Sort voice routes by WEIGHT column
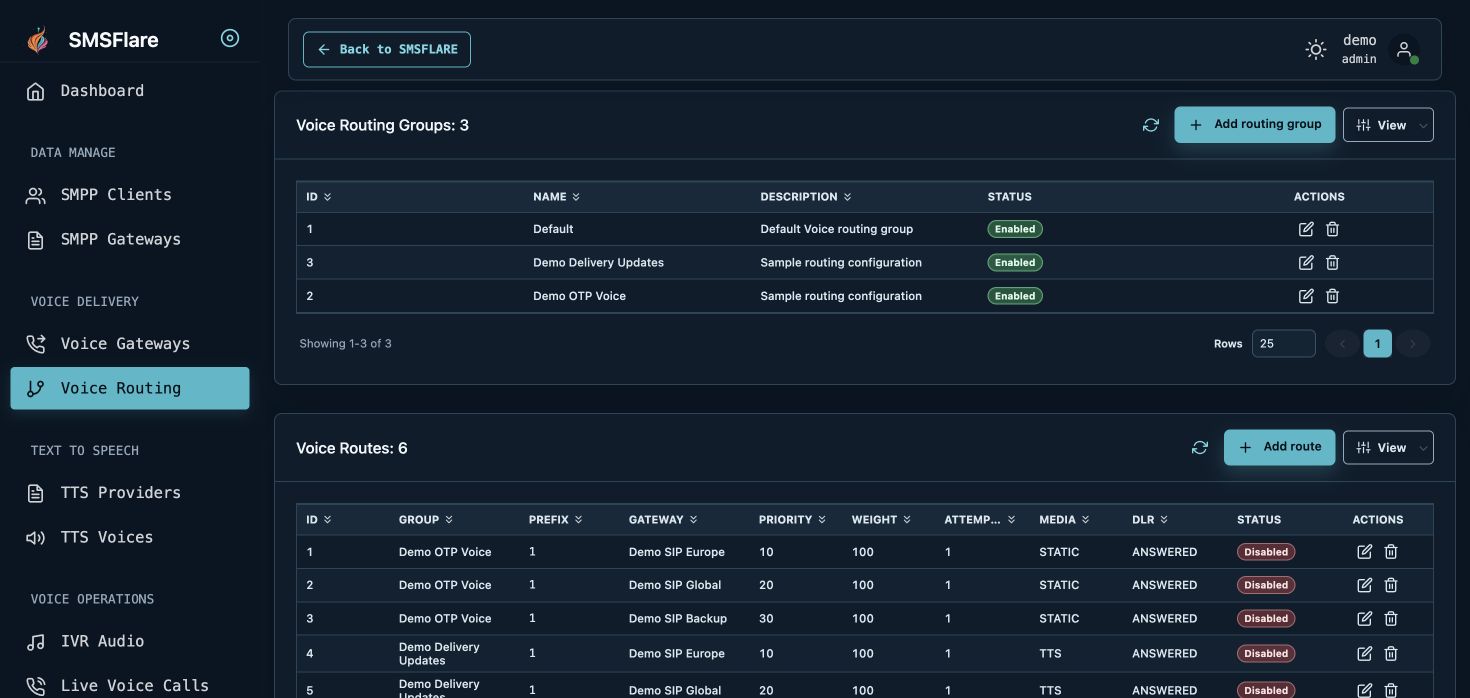Image resolution: width=1470 pixels, height=698 pixels. coord(881,520)
